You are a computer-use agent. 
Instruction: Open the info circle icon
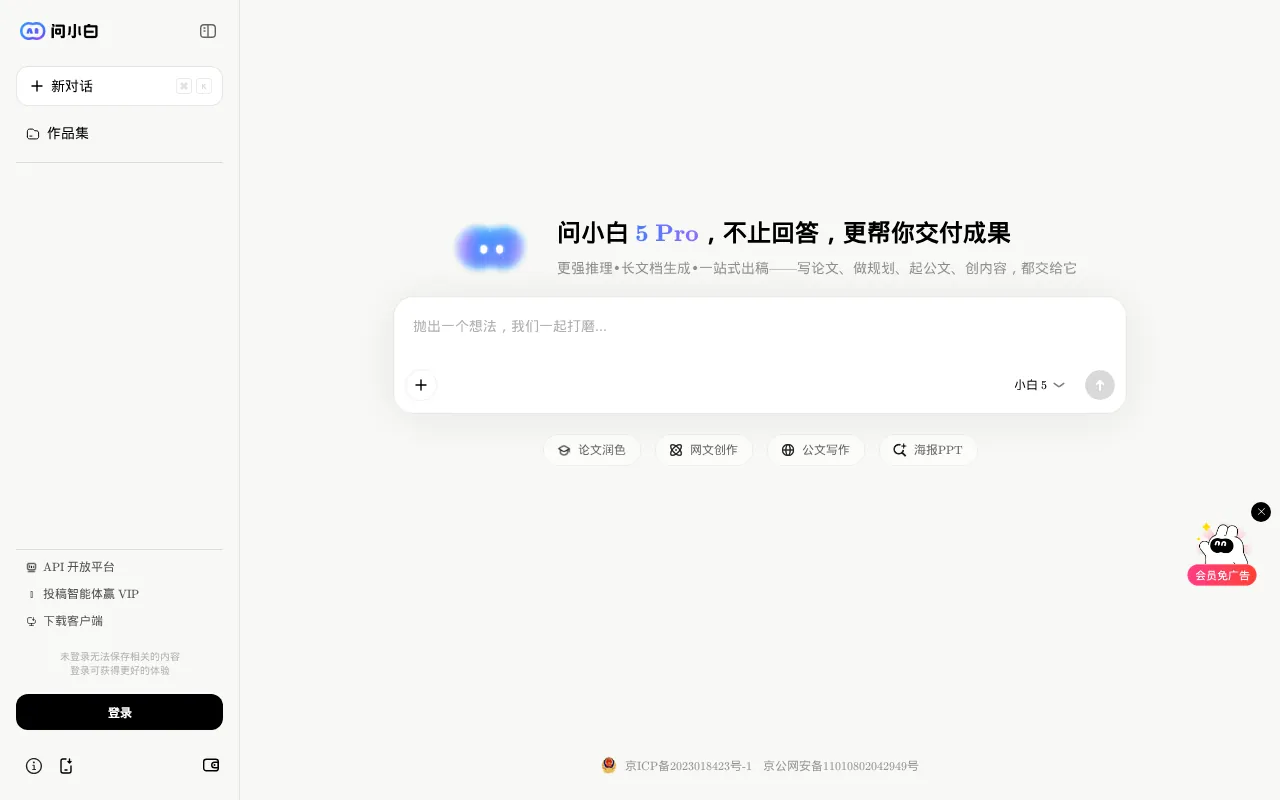[34, 766]
